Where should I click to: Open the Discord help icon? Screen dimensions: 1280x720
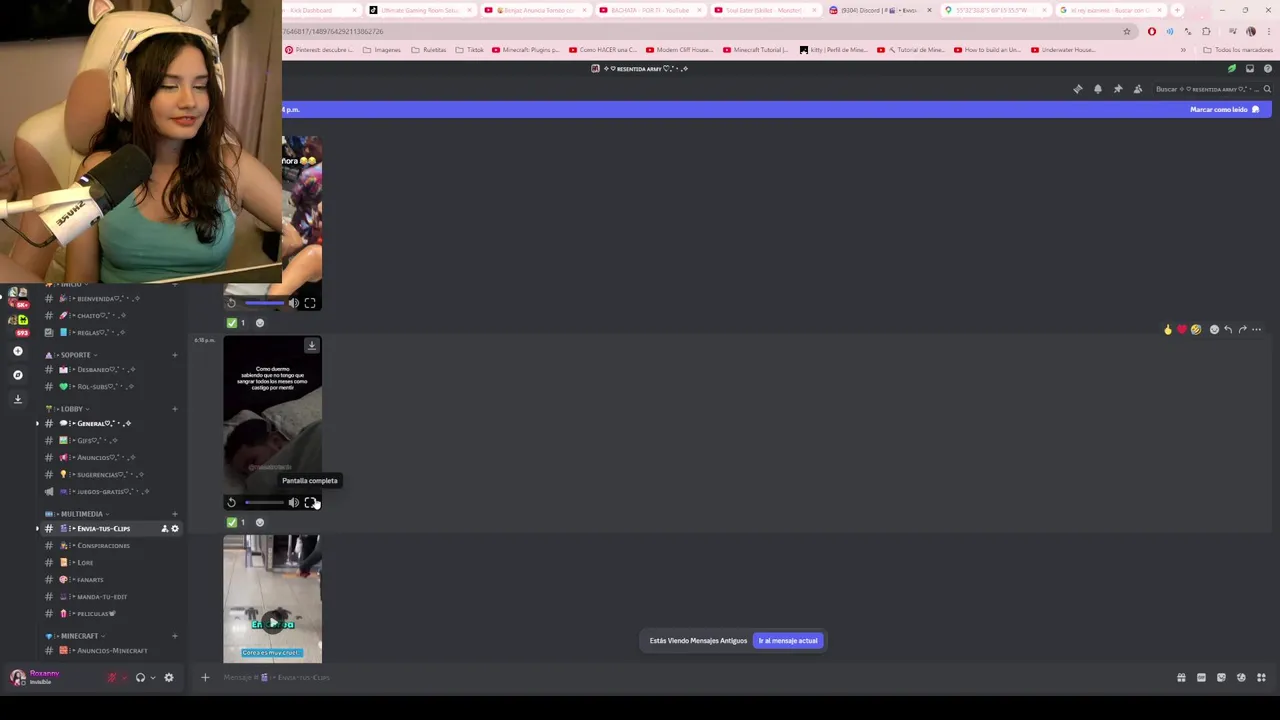coord(1268,69)
